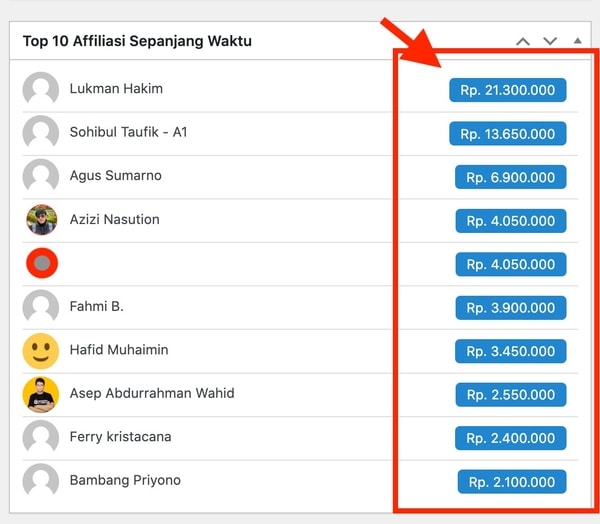Click Asep Abdurrahman Wahid's profile photo
Screen dimensions: 600x524
41,394
